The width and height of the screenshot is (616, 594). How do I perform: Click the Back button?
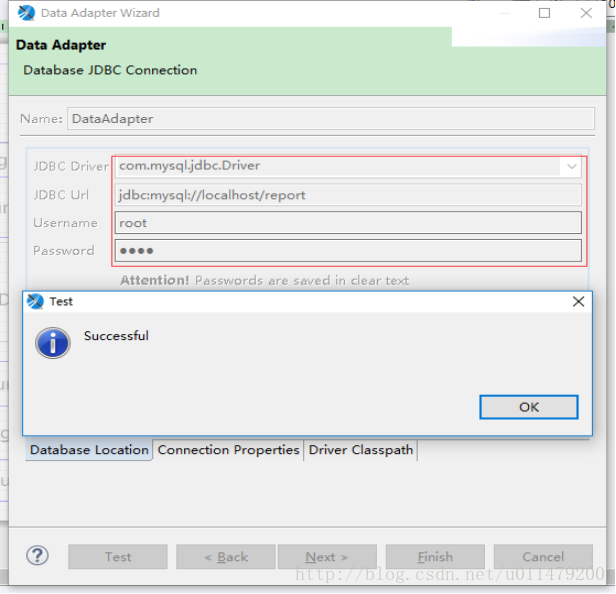226,557
